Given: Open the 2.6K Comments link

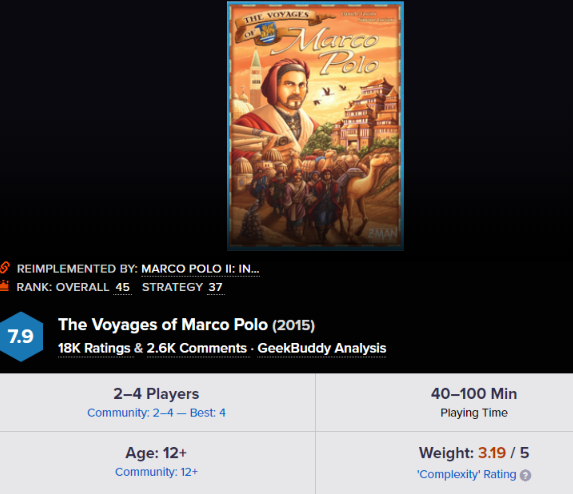Looking at the screenshot, I should click(x=197, y=348).
